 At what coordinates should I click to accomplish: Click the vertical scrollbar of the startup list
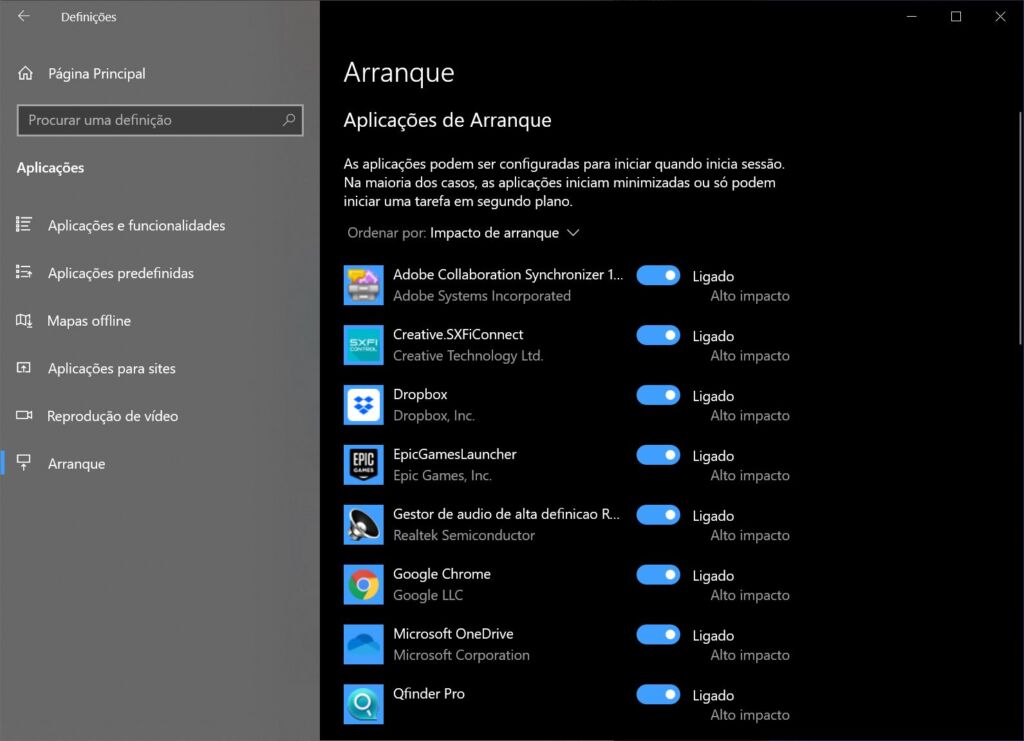point(1020,229)
